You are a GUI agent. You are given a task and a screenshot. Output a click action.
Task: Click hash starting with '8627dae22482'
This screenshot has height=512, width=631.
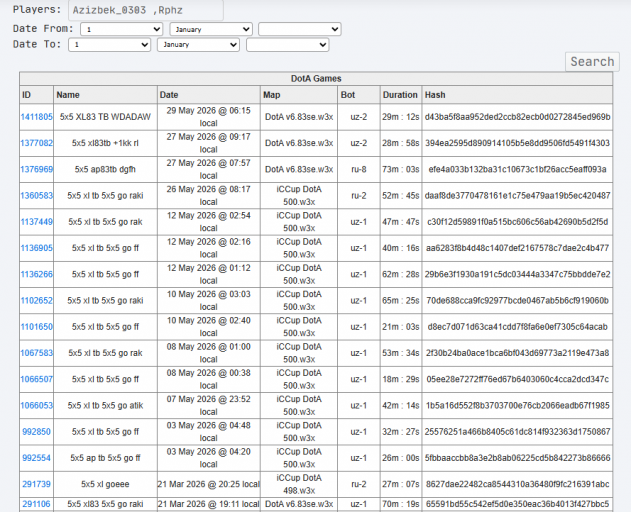(x=517, y=484)
